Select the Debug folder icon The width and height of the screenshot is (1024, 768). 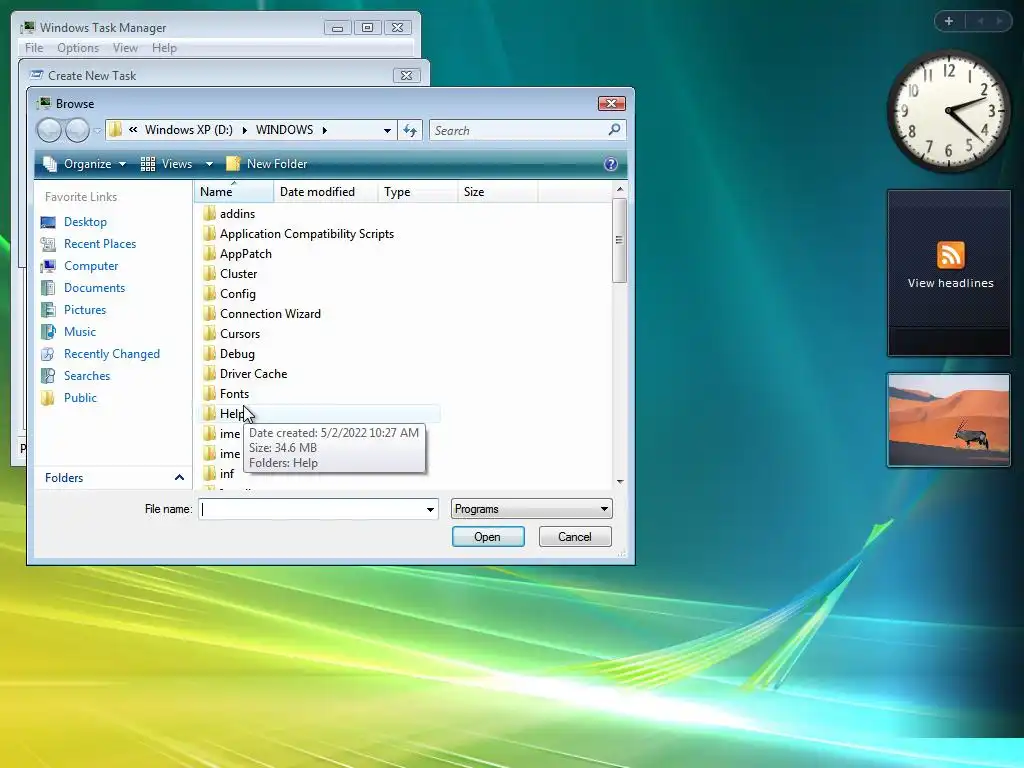(209, 354)
